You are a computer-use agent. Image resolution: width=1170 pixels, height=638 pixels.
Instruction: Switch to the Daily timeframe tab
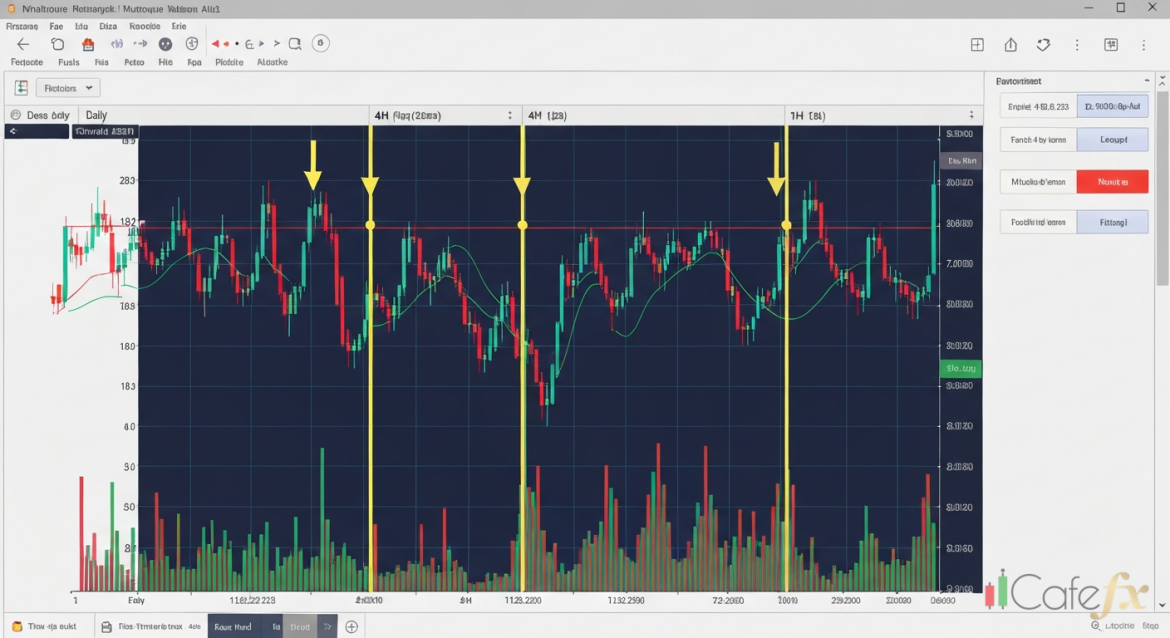tap(95, 115)
